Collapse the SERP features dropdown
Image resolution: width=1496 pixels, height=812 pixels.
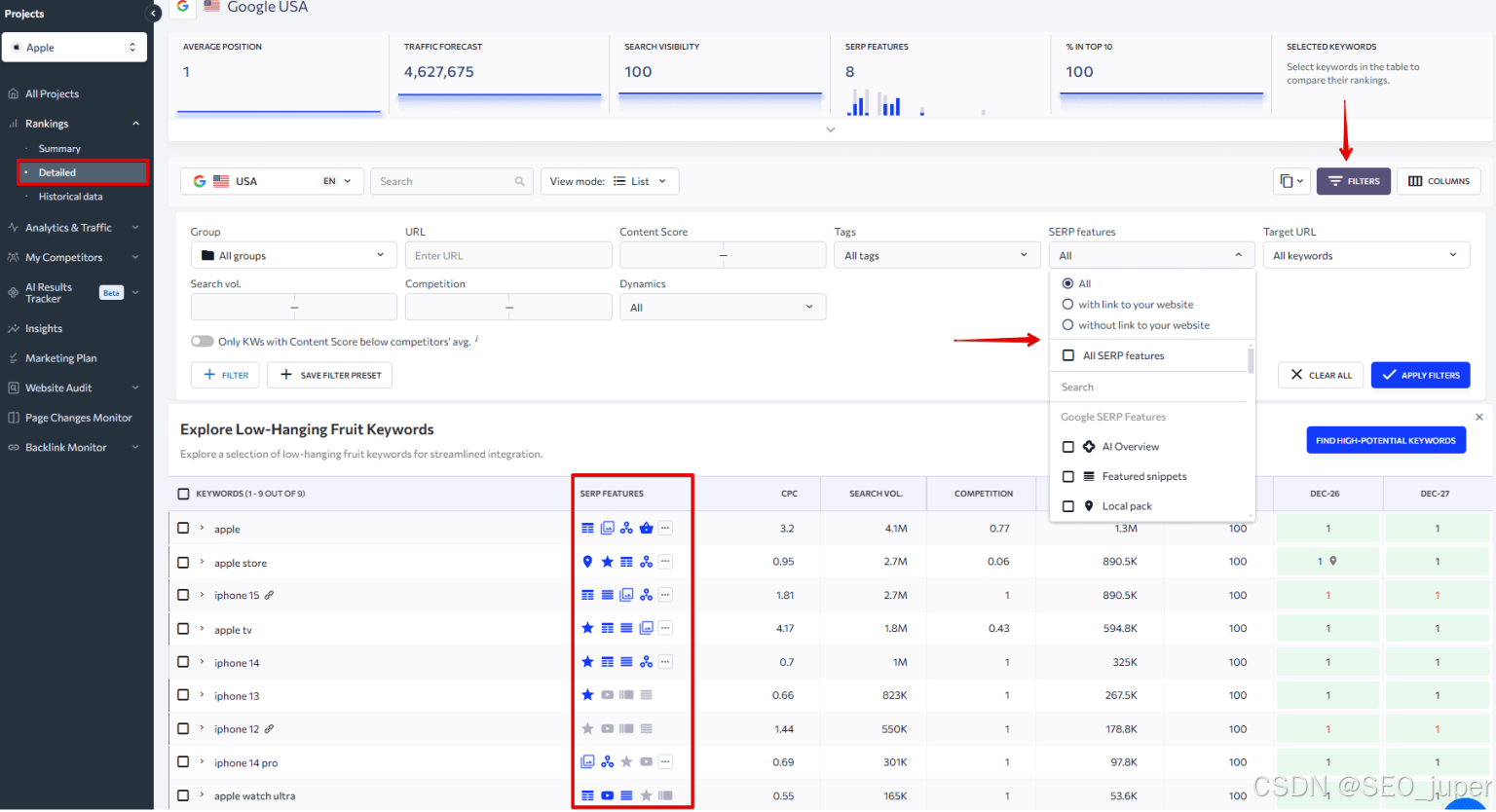tap(1152, 255)
